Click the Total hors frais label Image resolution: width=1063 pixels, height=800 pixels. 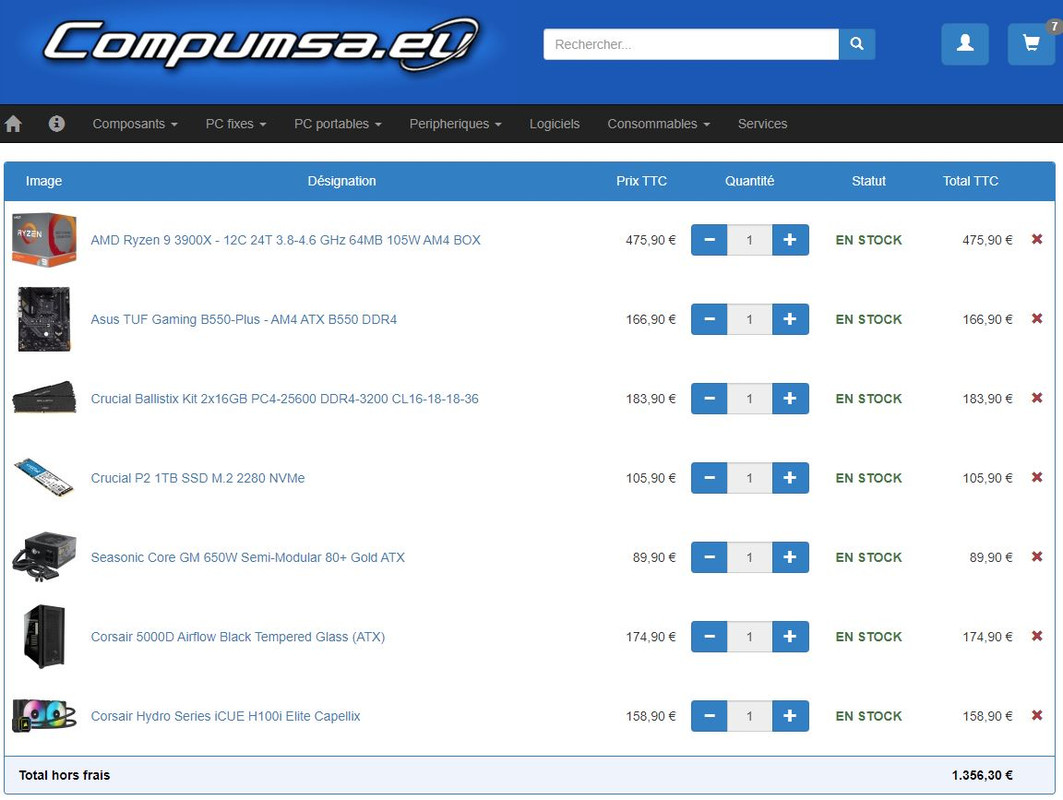[64, 775]
